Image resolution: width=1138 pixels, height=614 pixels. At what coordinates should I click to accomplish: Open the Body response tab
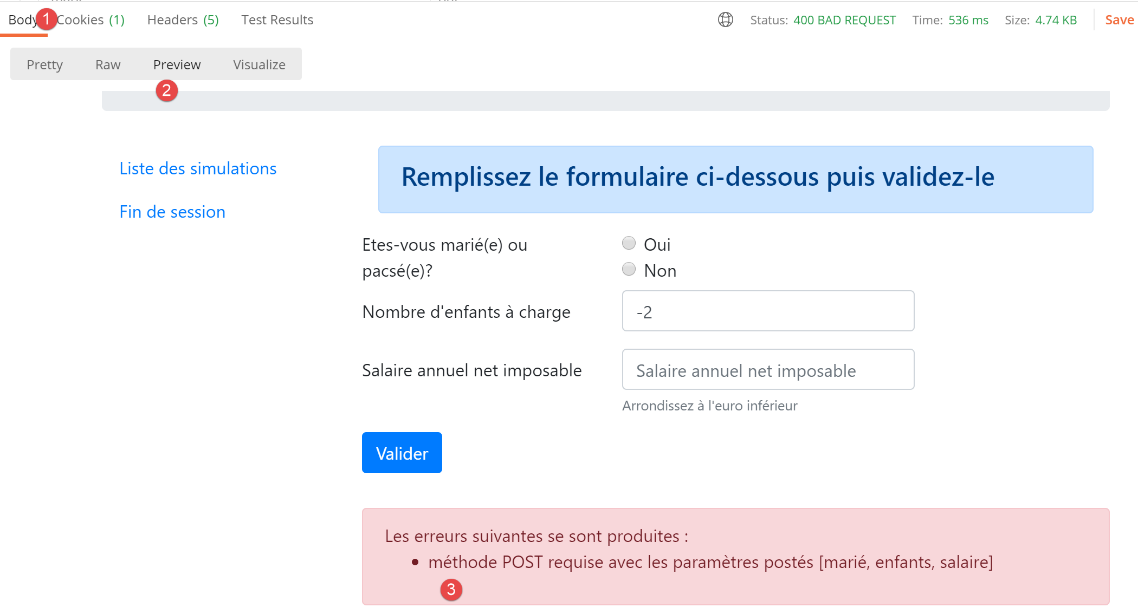pyautogui.click(x=22, y=20)
